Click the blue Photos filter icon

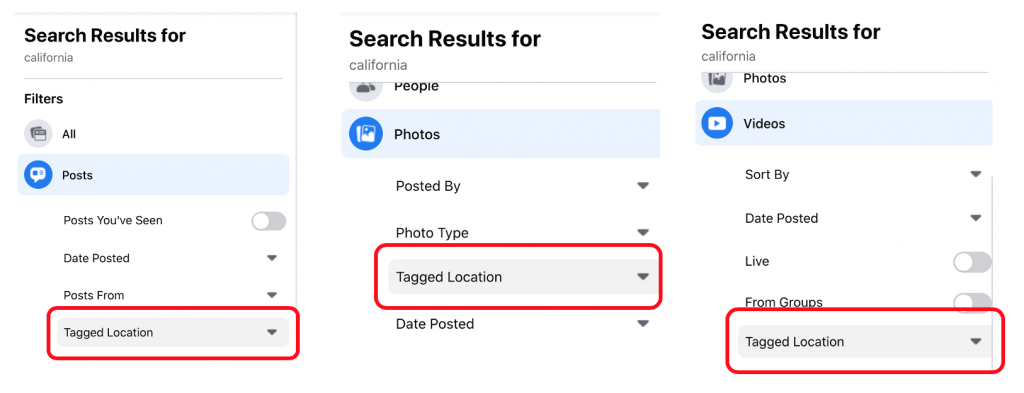click(366, 134)
